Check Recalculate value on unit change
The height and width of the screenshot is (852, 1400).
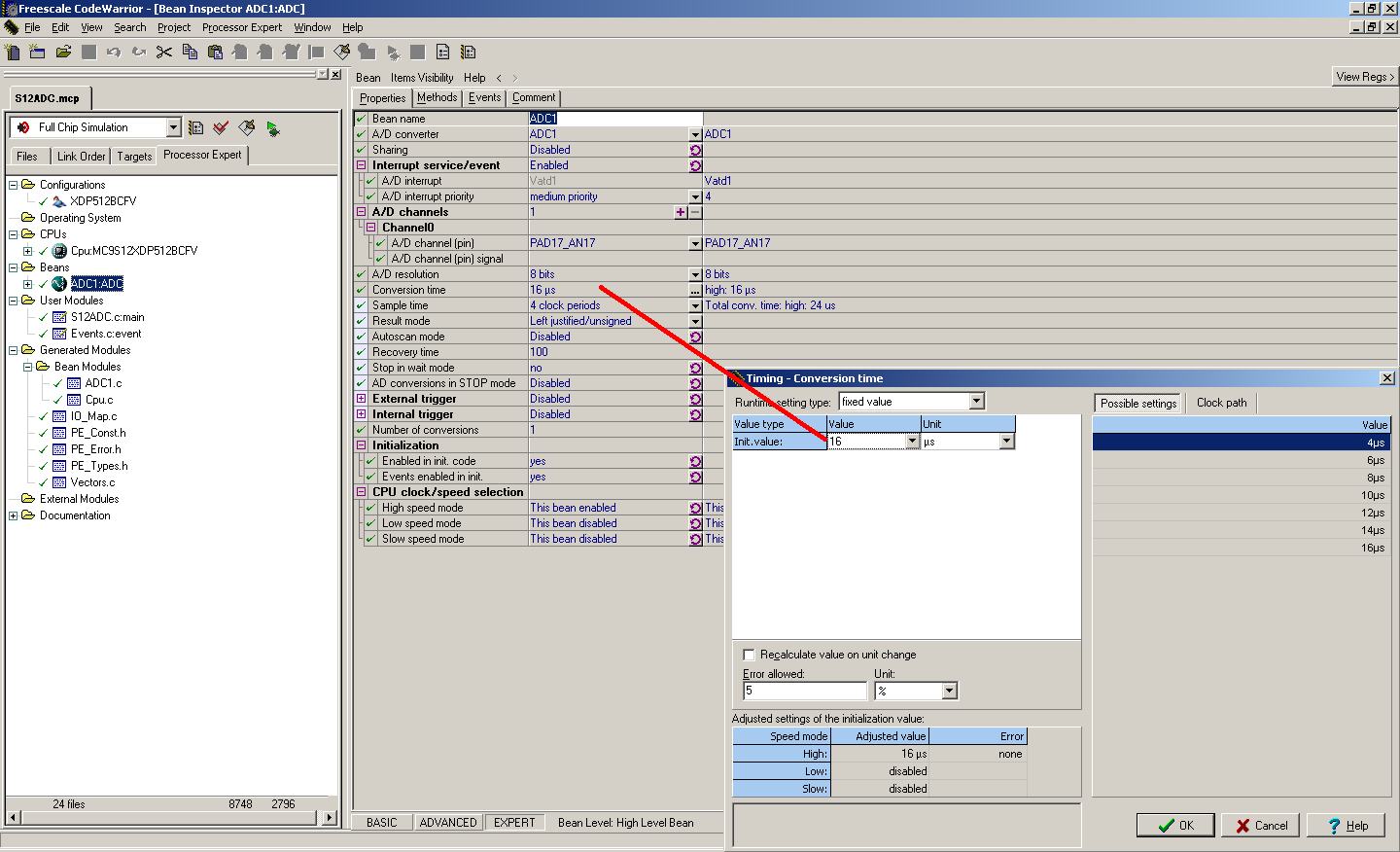tap(749, 655)
